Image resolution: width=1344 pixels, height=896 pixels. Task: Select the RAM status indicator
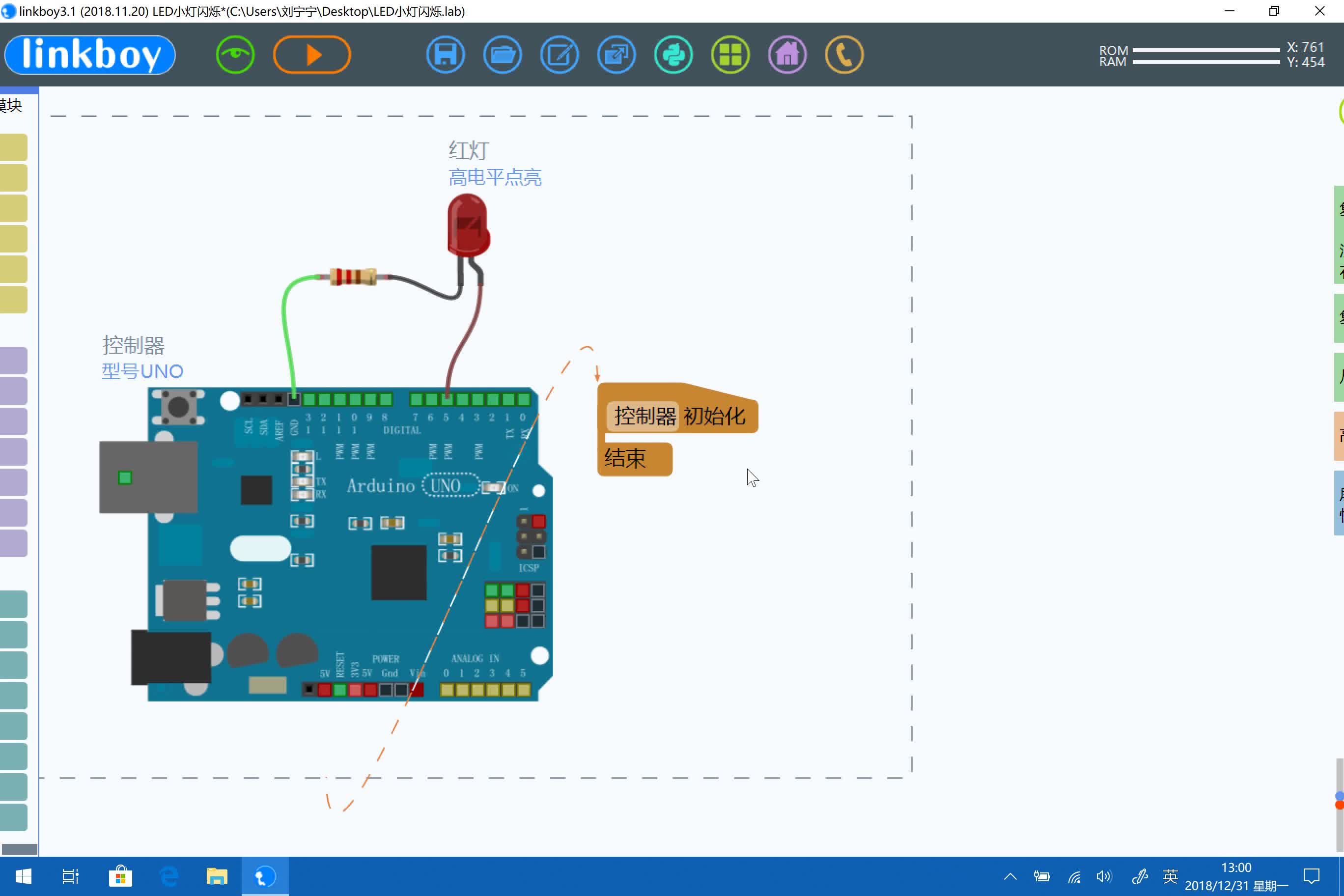(x=1200, y=63)
